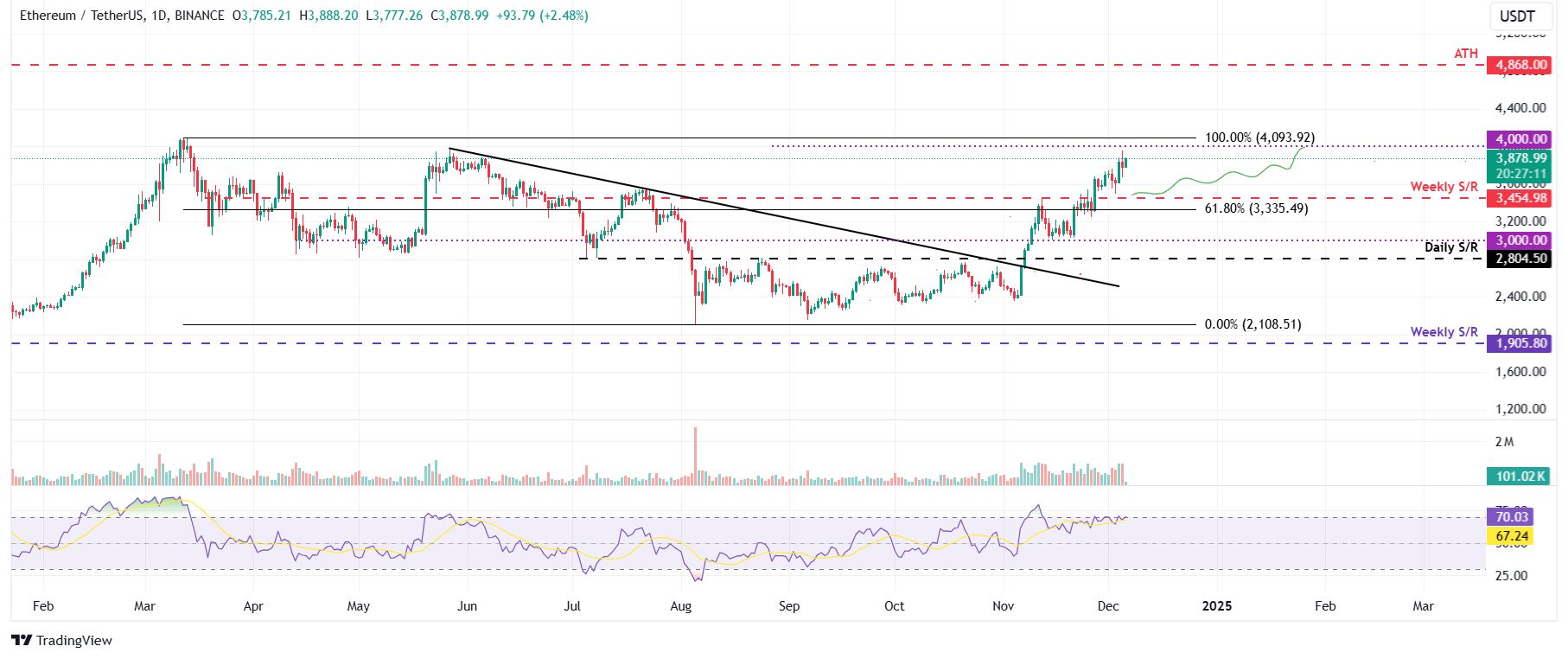Click the yellow RSI average tag 67.24
1568x659 pixels.
click(x=1510, y=536)
